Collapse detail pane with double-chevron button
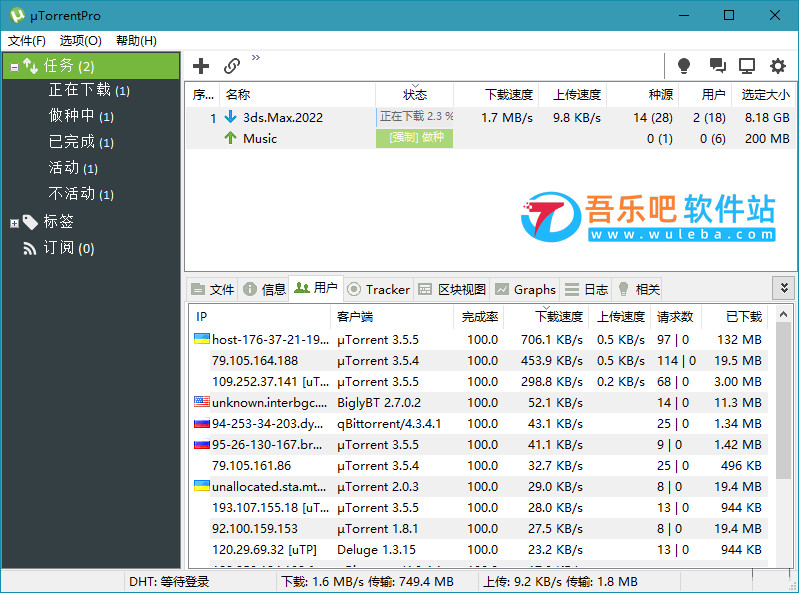The image size is (799, 593). tap(784, 288)
